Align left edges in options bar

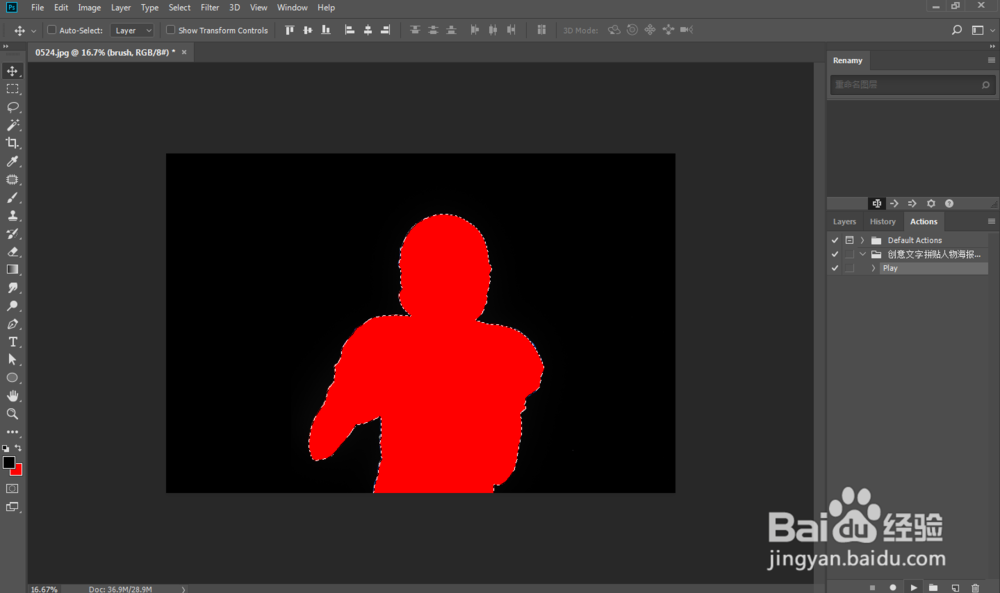click(349, 30)
